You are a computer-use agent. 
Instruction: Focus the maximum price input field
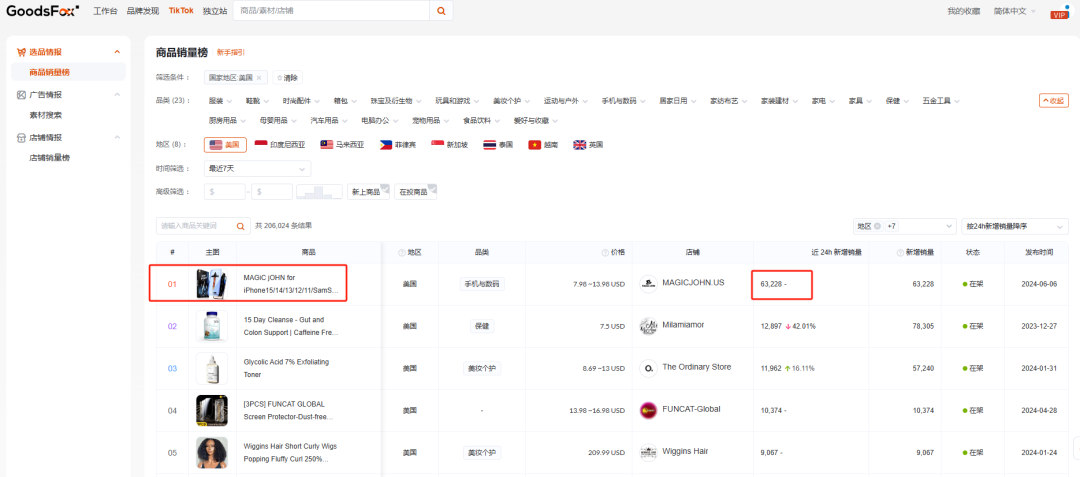(272, 192)
